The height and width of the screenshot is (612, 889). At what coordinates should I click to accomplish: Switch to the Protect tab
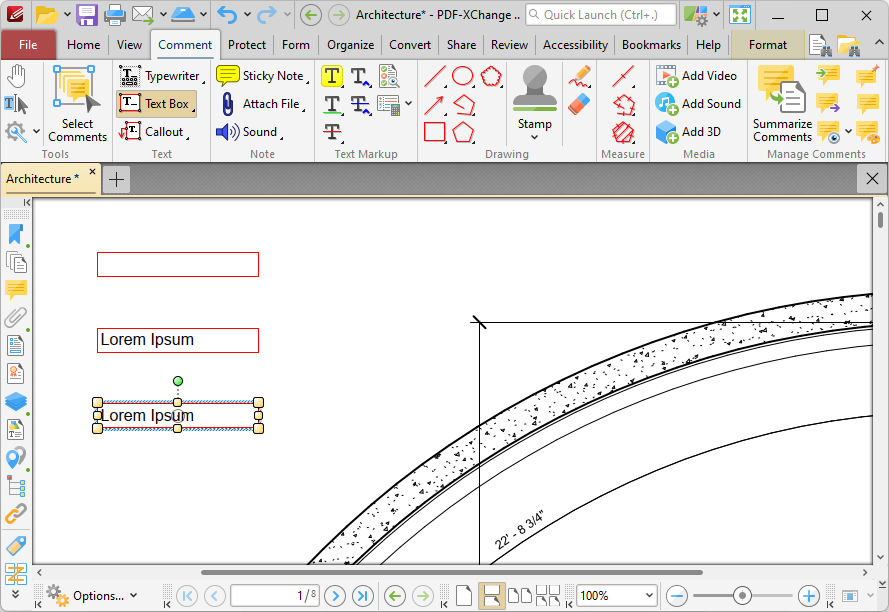(x=247, y=45)
